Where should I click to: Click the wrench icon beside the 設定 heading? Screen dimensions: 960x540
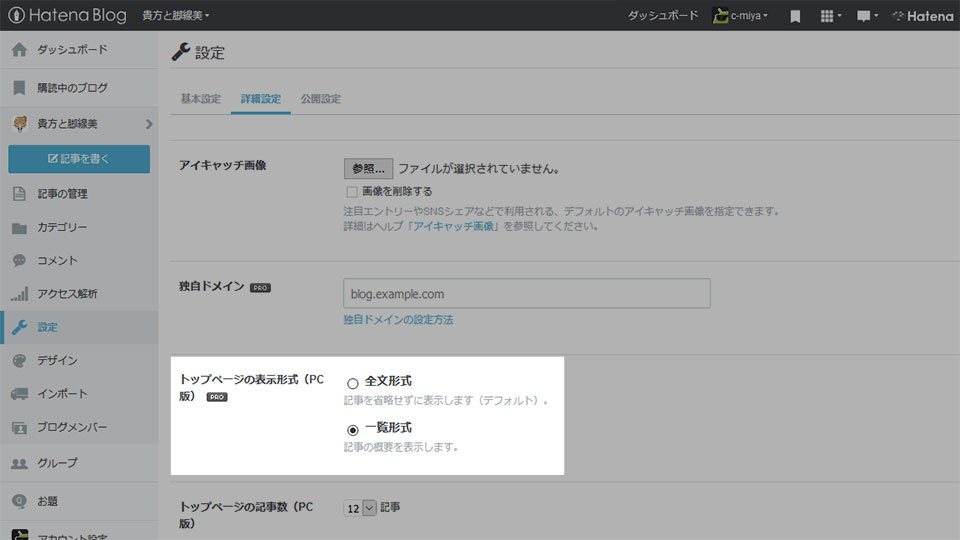tap(181, 52)
